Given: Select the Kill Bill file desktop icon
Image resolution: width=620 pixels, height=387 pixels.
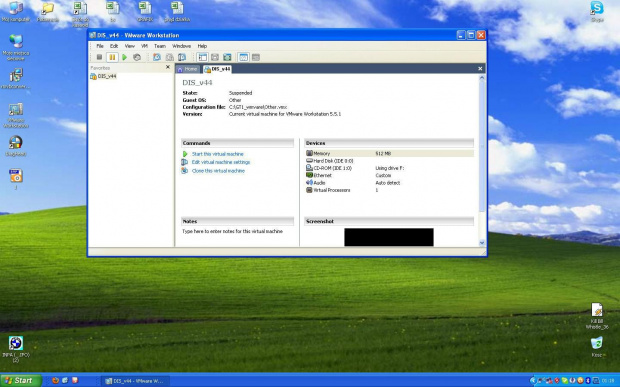Looking at the screenshot, I should [597, 316].
